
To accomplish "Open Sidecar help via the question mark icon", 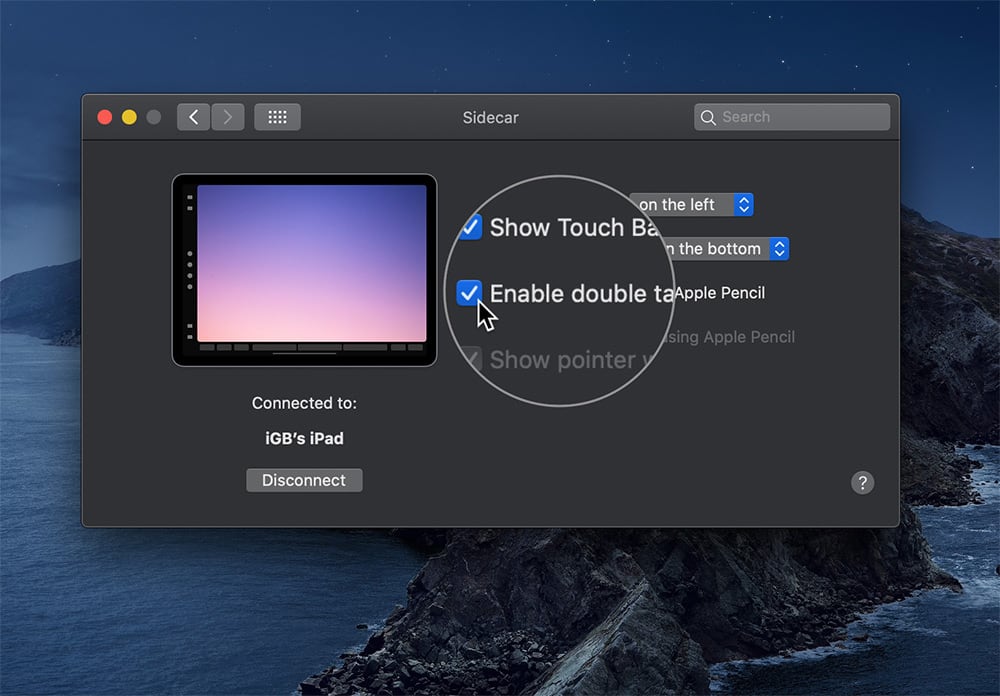I will pos(862,483).
